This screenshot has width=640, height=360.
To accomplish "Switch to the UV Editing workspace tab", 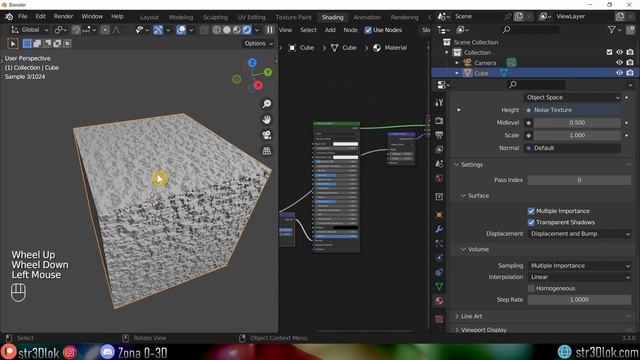I will pos(251,17).
